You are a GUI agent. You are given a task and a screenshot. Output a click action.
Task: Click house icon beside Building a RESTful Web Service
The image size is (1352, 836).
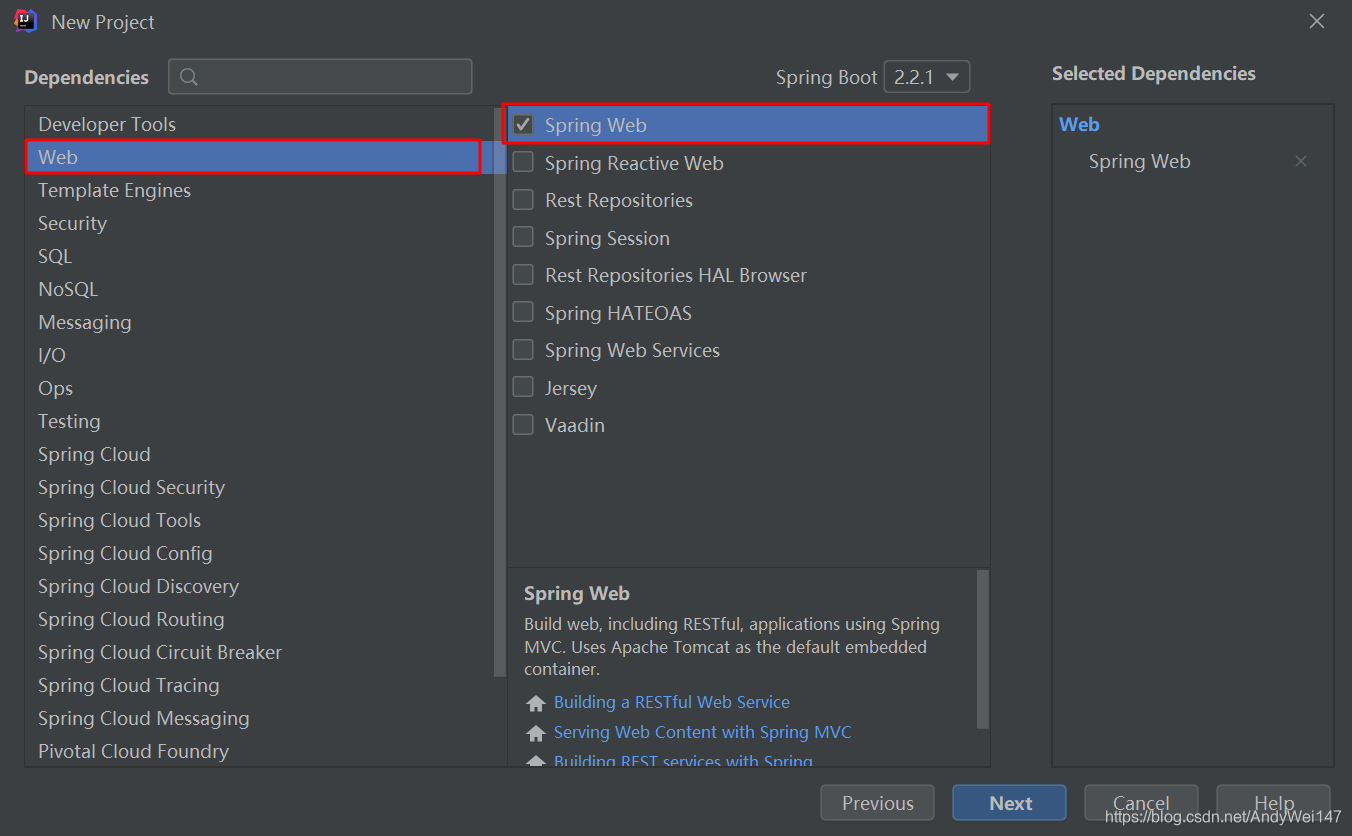click(x=536, y=703)
